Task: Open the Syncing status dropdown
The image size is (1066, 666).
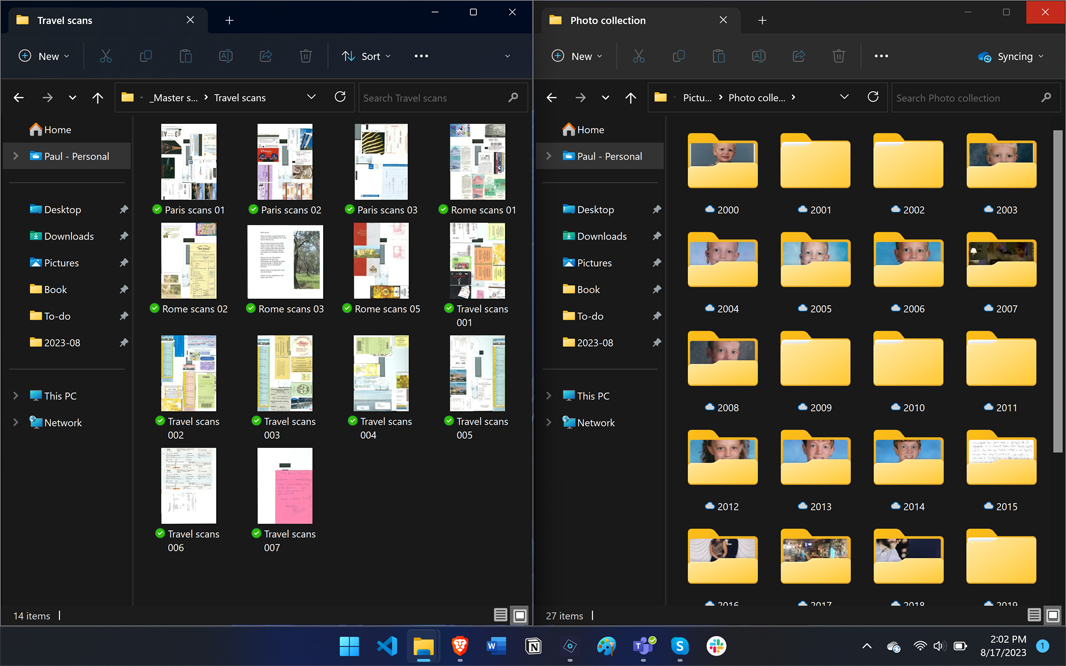Action: click(1011, 57)
